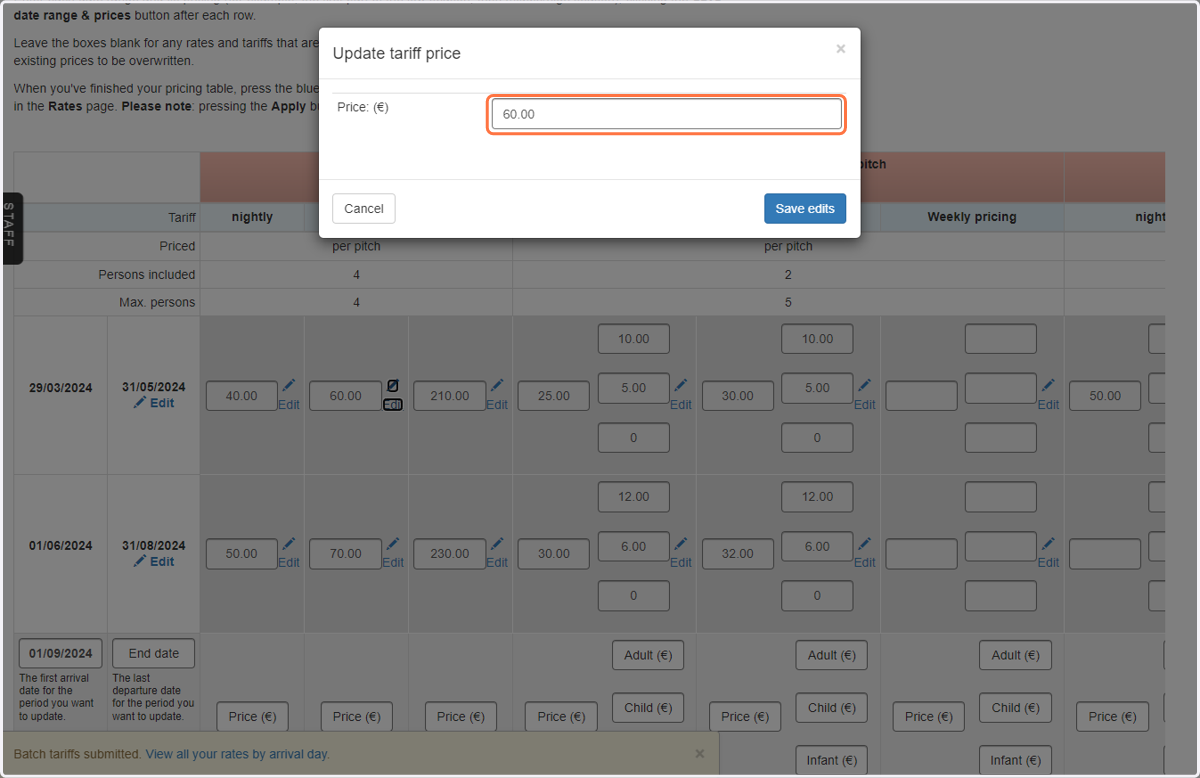The width and height of the screenshot is (1200, 778).
Task: Click Weekly pricing pencil Edit in 01/06/2024 row
Action: (x=1048, y=553)
